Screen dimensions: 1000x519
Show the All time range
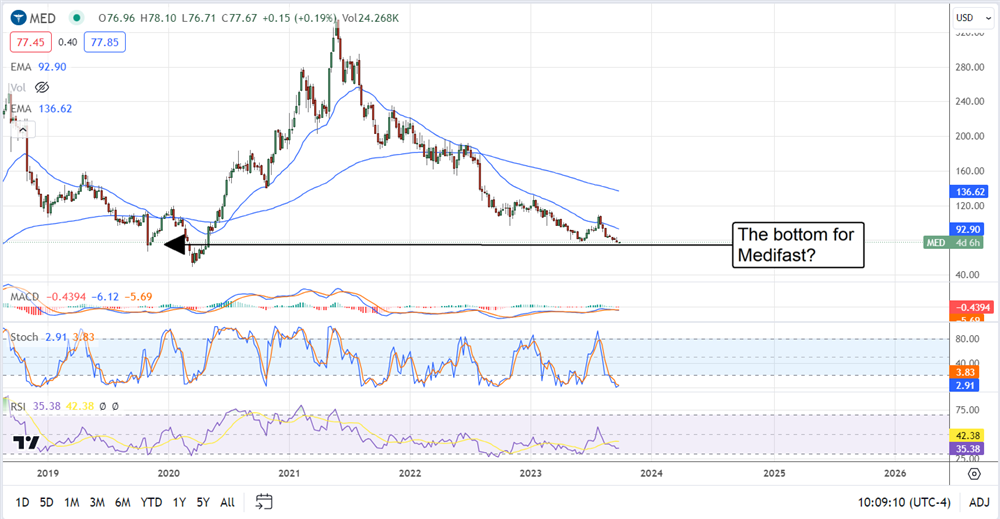pyautogui.click(x=227, y=502)
